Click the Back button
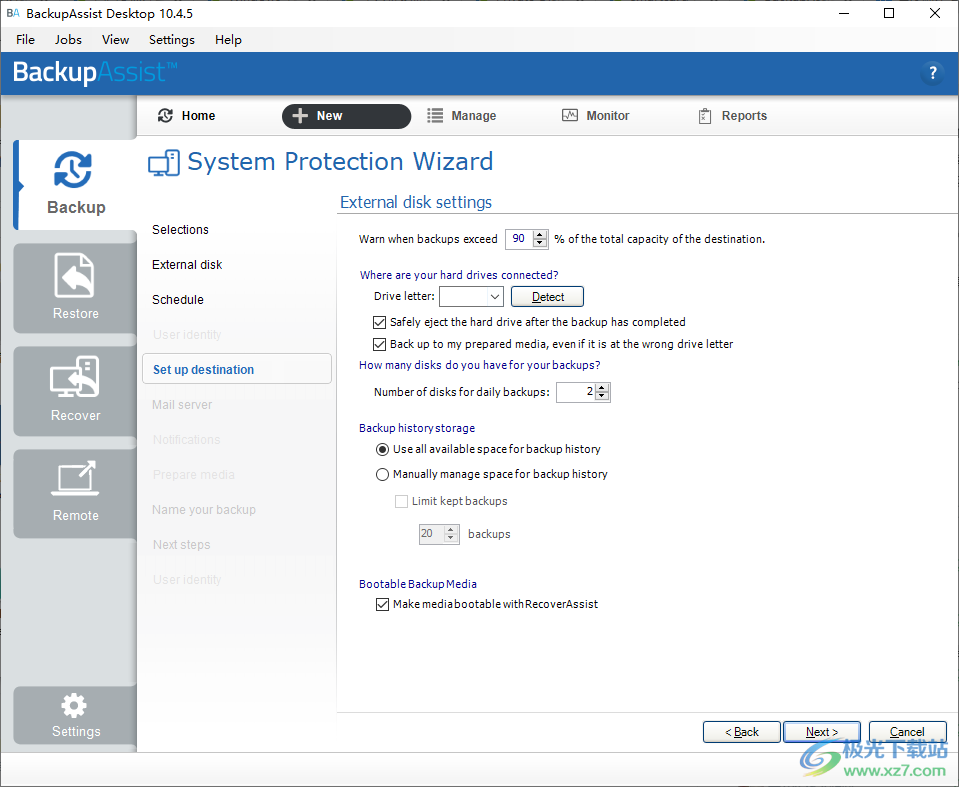The width and height of the screenshot is (959, 787). click(x=742, y=732)
